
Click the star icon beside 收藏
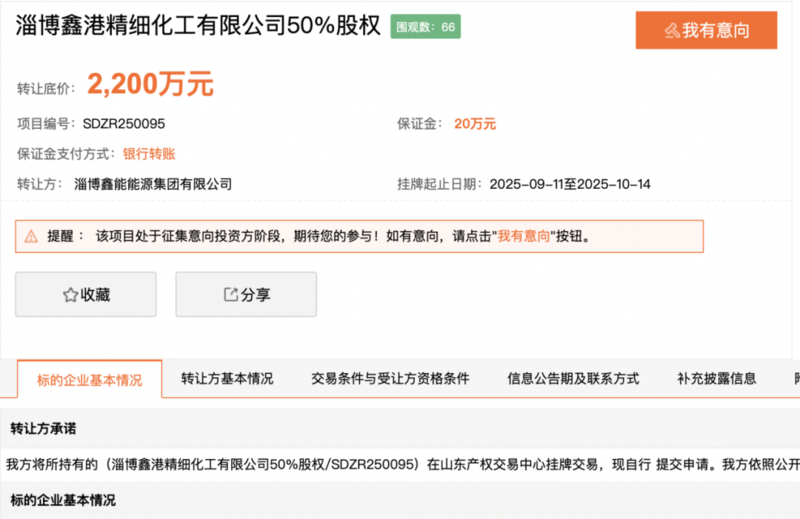[x=70, y=294]
